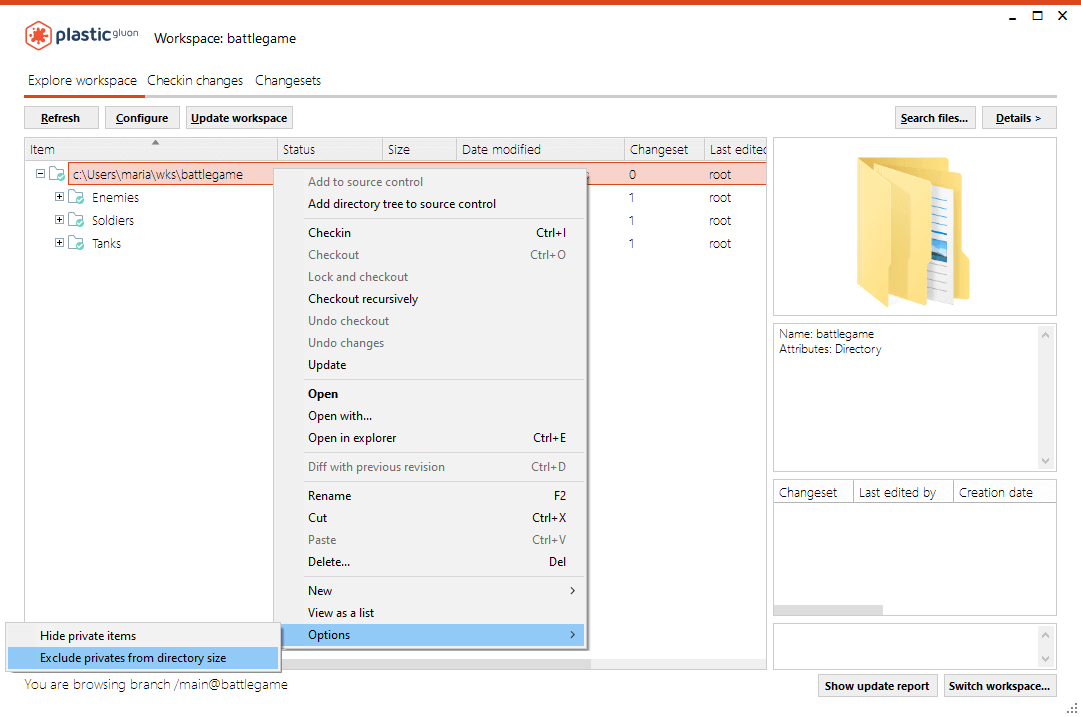Click the Update workspace button
Viewport: 1081px width, 717px height.
pos(239,118)
